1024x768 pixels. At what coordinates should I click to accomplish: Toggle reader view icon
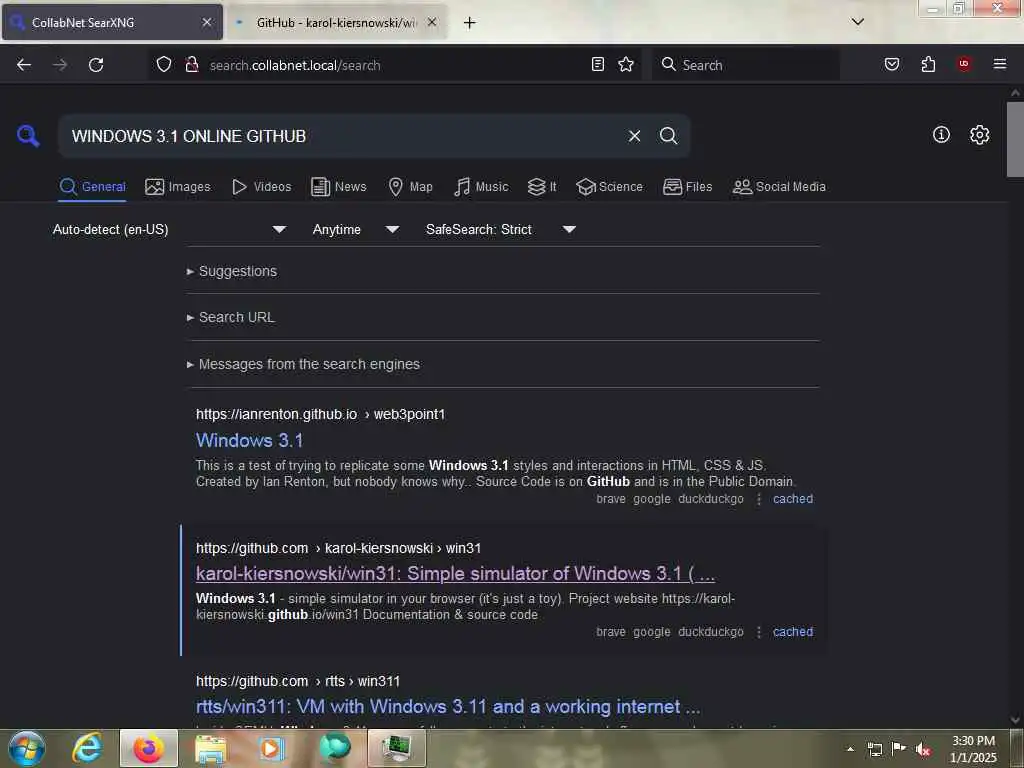click(x=598, y=64)
